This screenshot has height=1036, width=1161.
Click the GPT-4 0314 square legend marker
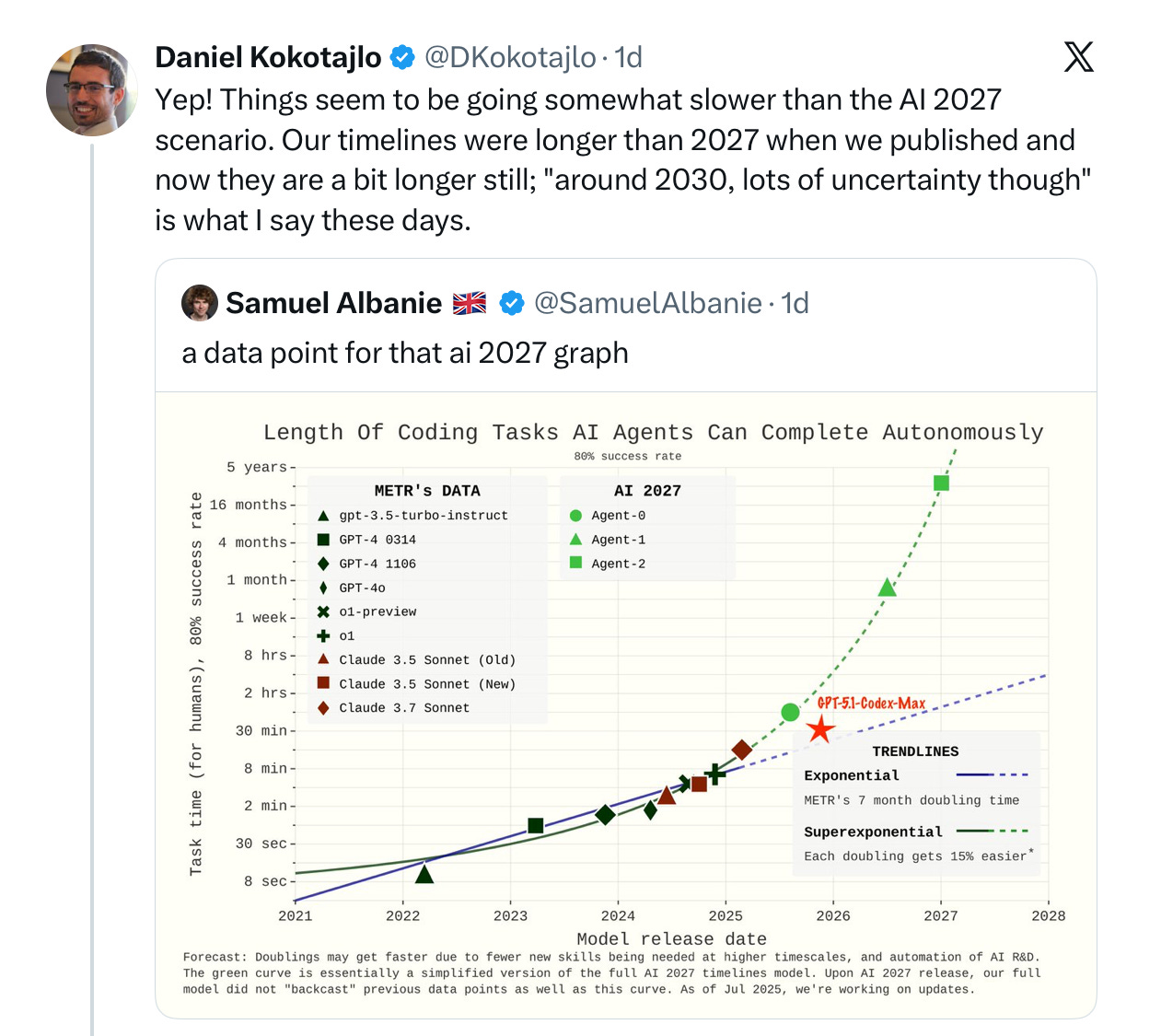point(324,539)
